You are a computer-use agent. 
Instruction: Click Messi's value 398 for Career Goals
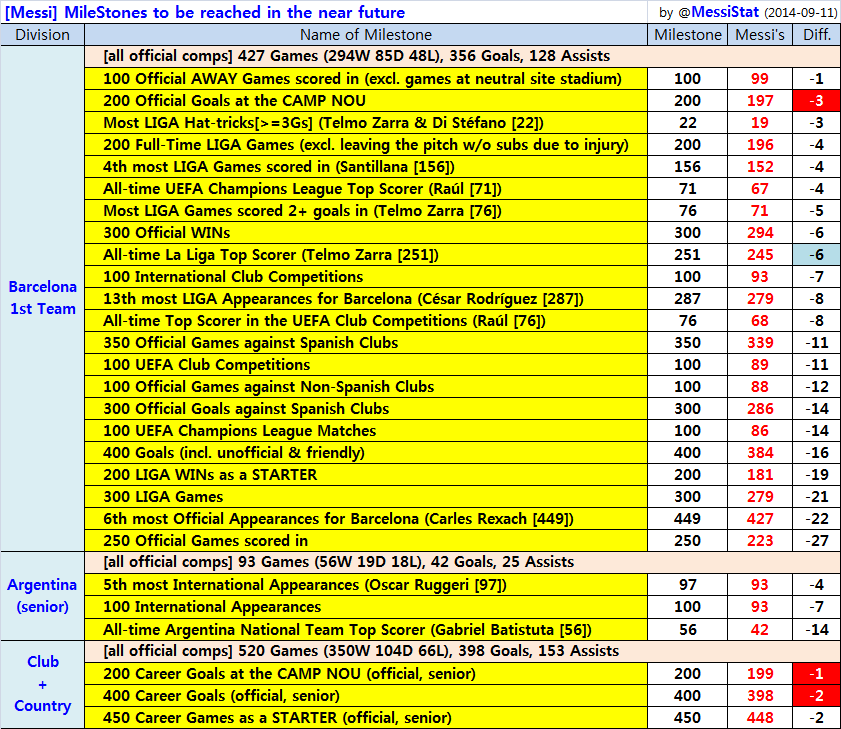[x=760, y=696]
